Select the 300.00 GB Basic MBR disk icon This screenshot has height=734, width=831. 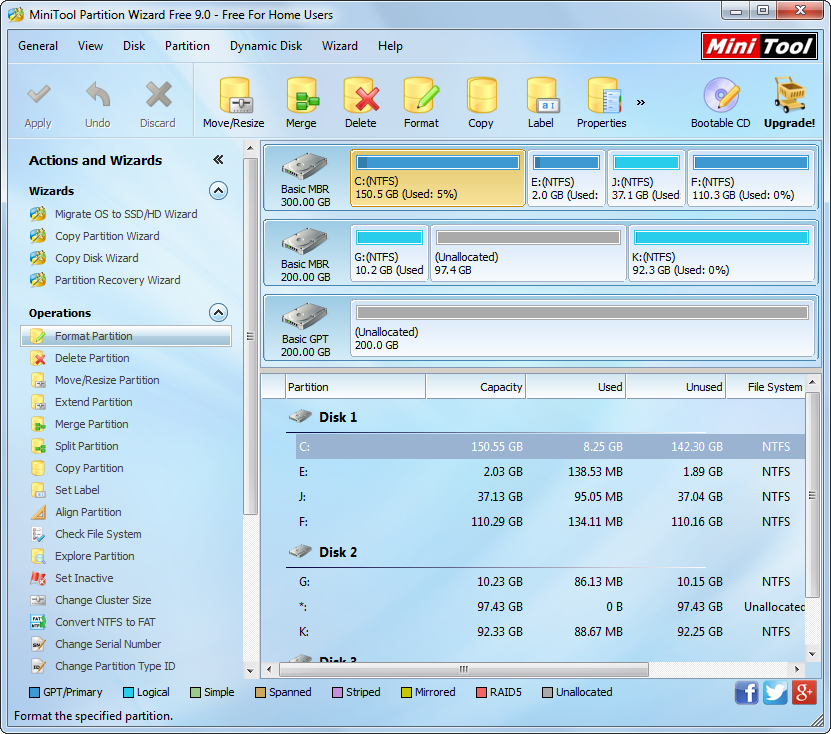[x=305, y=166]
